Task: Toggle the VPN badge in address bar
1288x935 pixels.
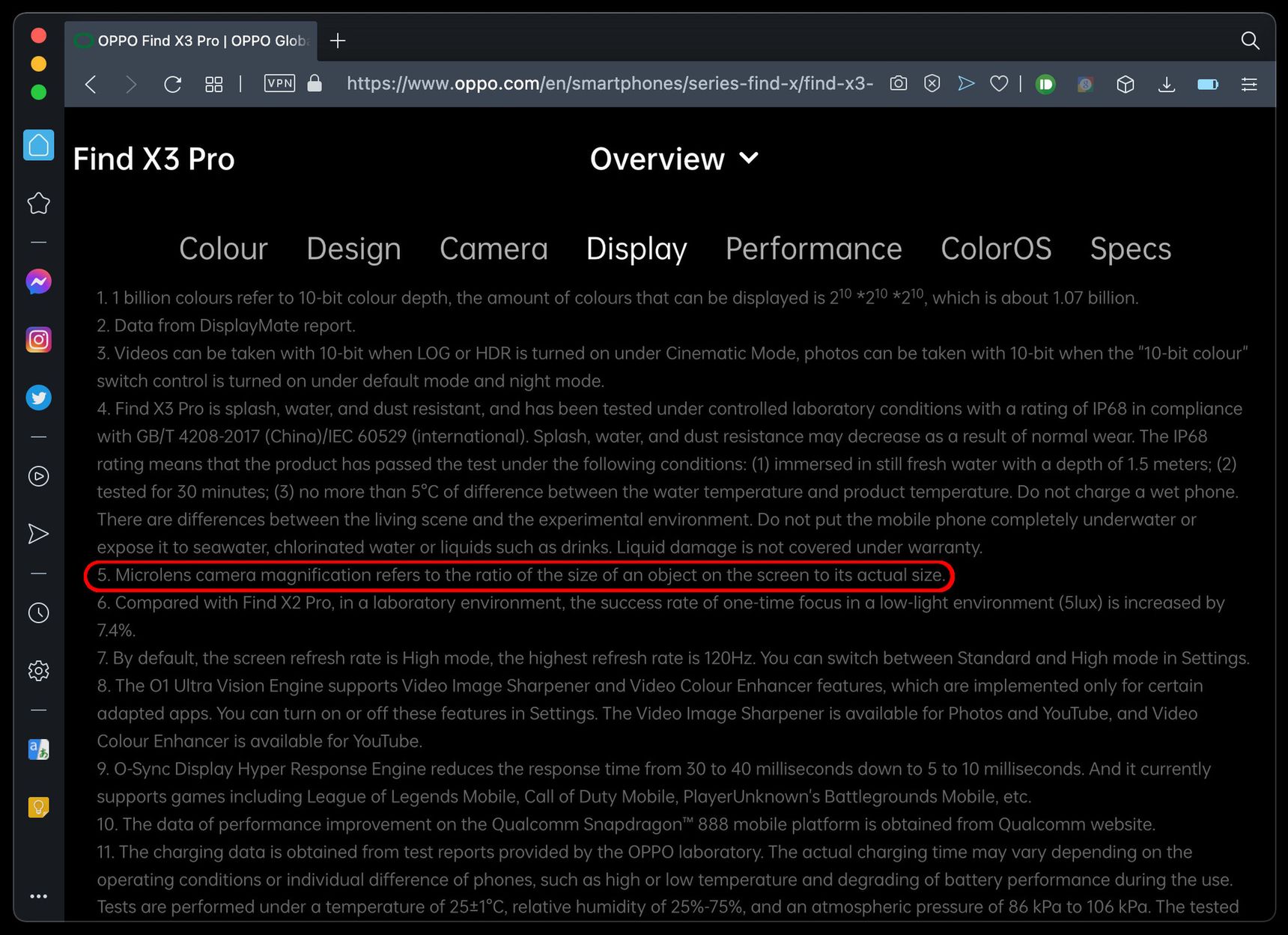Action: click(279, 83)
